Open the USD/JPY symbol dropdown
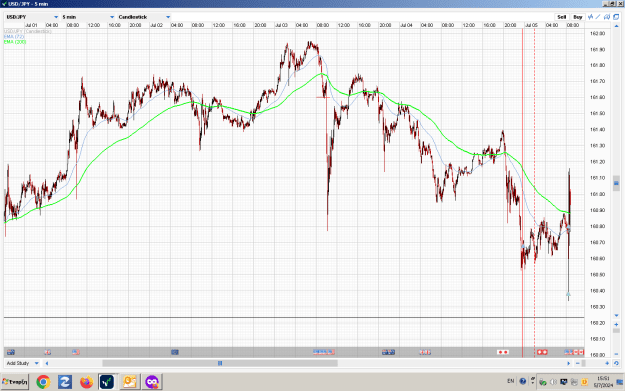The image size is (625, 391). pyautogui.click(x=32, y=17)
